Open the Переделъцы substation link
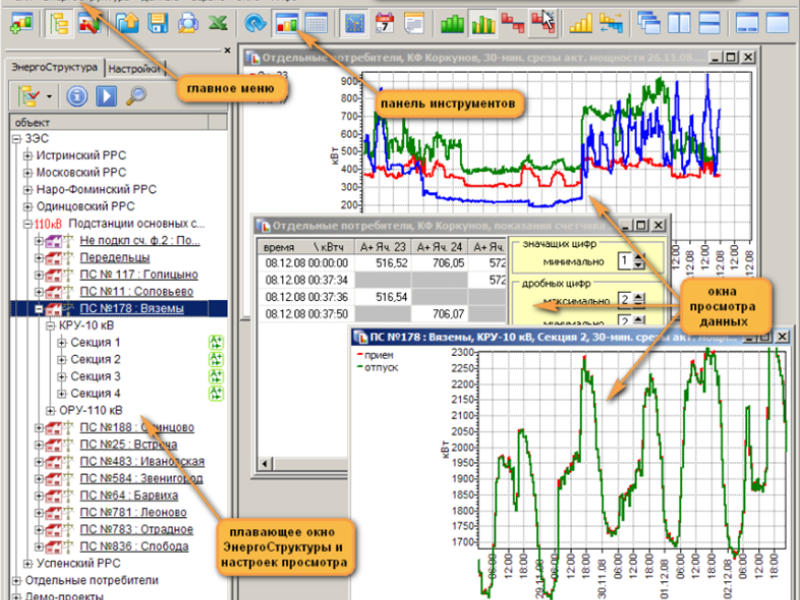This screenshot has width=800, height=600. point(115,258)
